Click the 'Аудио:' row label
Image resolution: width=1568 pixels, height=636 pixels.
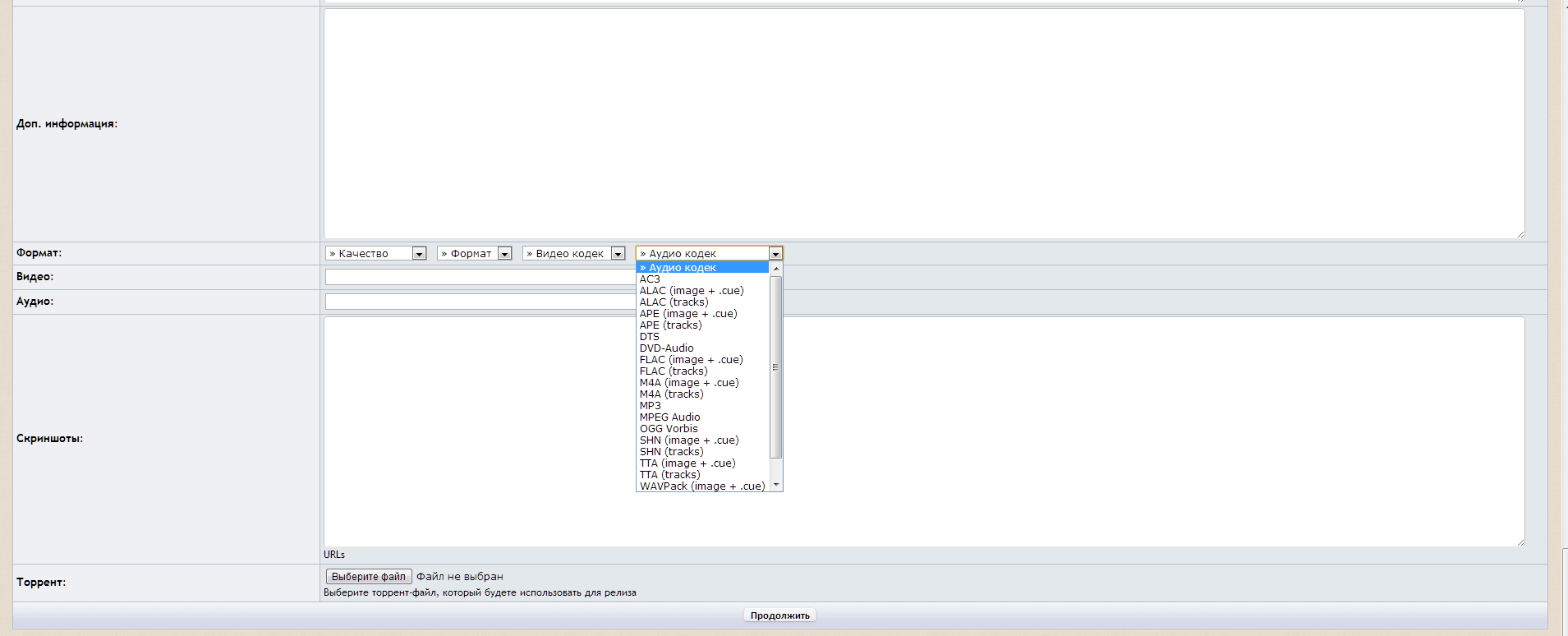click(x=34, y=302)
